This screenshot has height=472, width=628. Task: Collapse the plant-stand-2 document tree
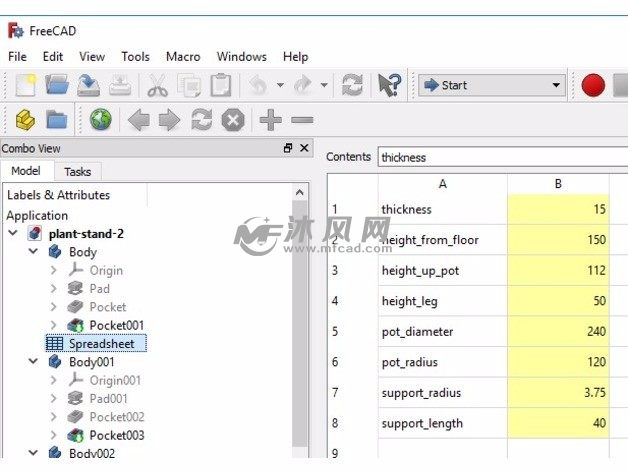(13, 234)
